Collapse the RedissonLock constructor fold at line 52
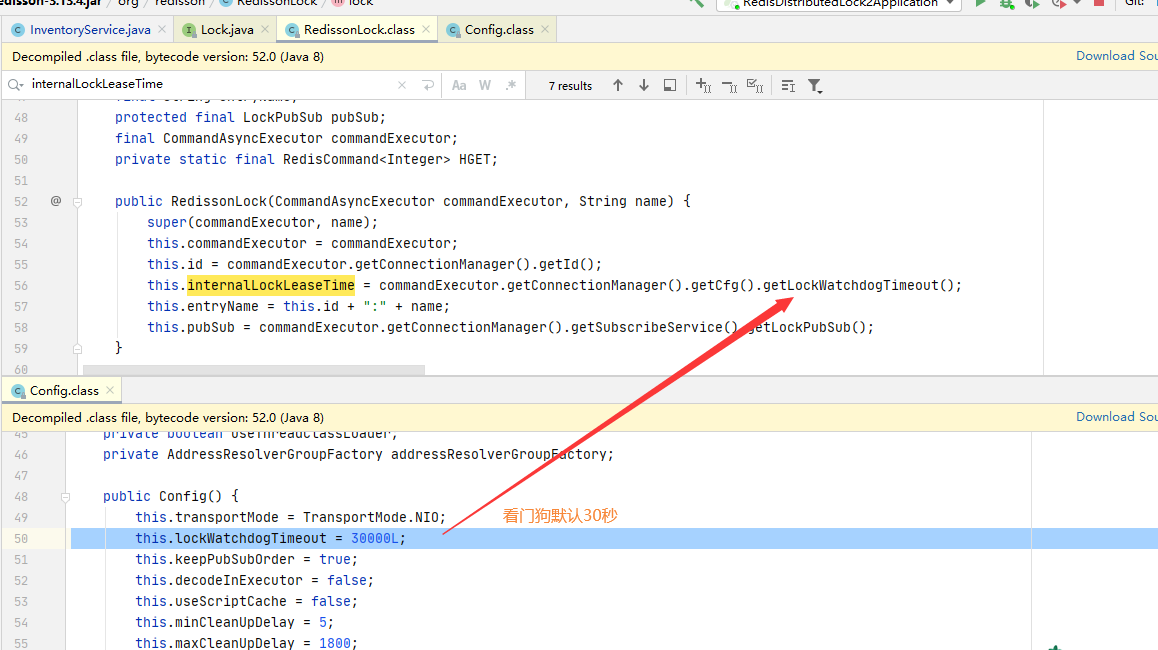Image resolution: width=1158 pixels, height=650 pixels. coord(78,202)
